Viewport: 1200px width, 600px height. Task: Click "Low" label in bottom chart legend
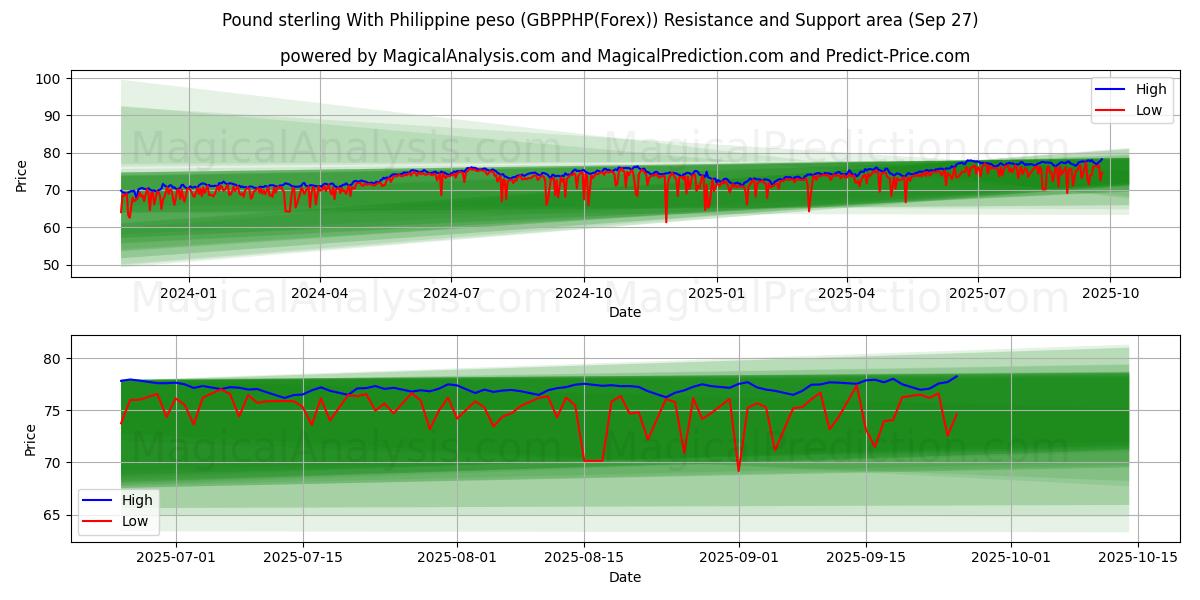pos(135,521)
